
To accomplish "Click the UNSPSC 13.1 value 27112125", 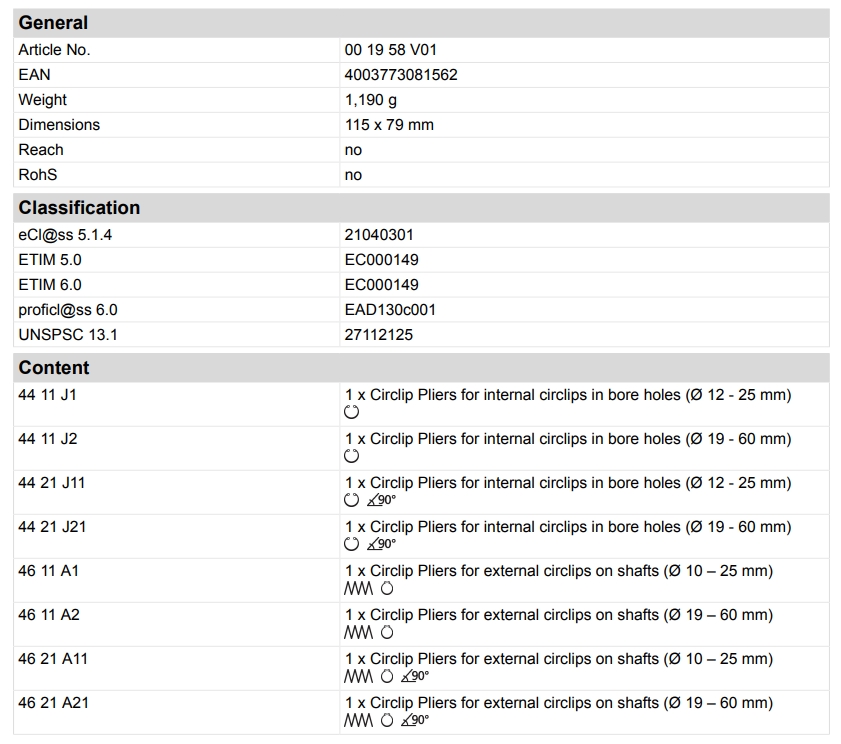I will pyautogui.click(x=378, y=335).
